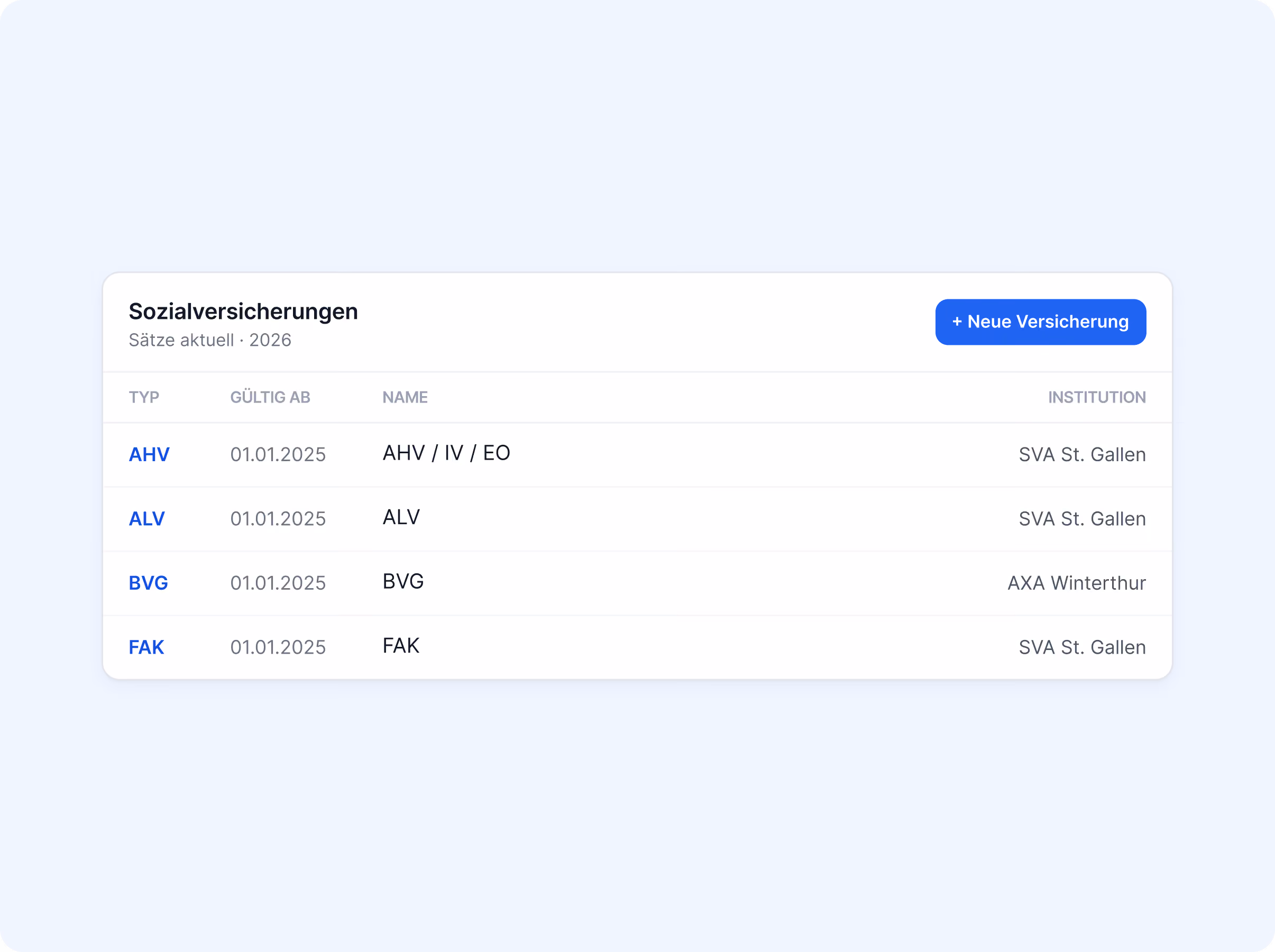Image resolution: width=1275 pixels, height=952 pixels.
Task: Click the Sätze aktuell · 2026 subtitle
Action: point(210,340)
